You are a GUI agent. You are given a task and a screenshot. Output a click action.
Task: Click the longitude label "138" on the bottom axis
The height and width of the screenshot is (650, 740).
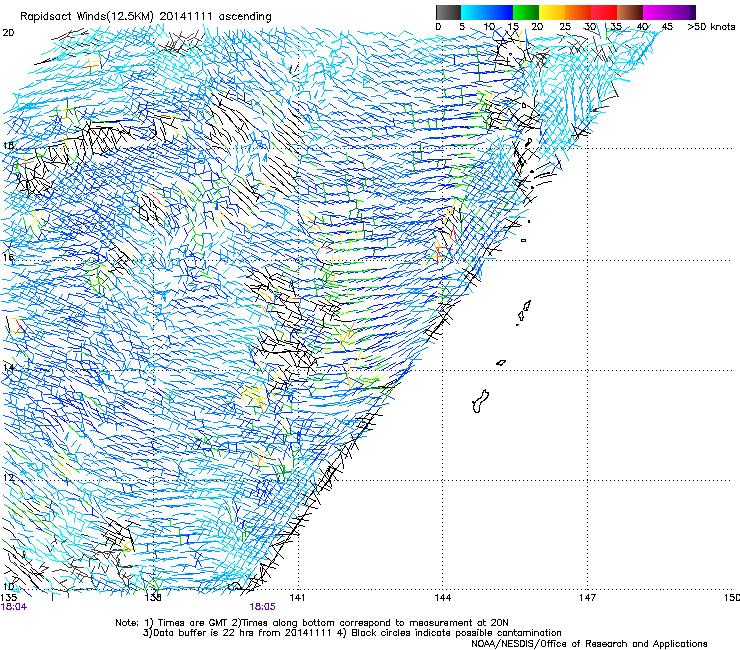coord(153,598)
